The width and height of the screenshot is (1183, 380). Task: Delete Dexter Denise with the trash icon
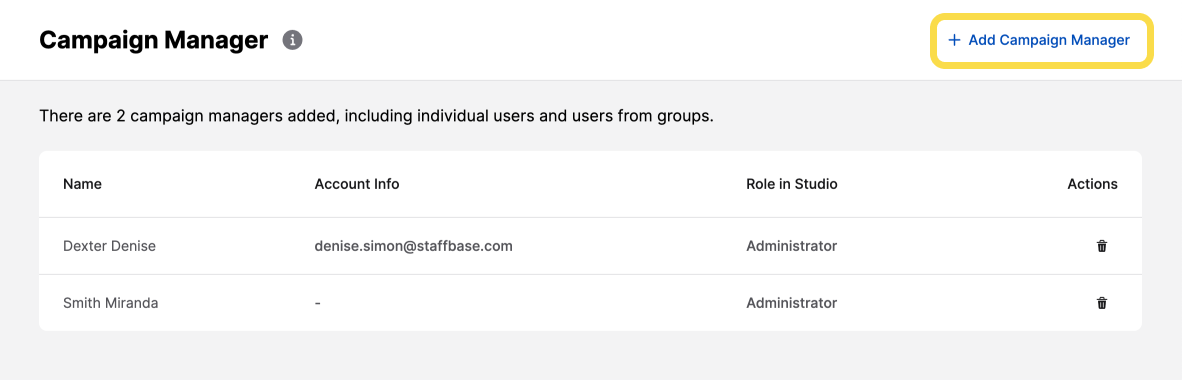point(1102,246)
